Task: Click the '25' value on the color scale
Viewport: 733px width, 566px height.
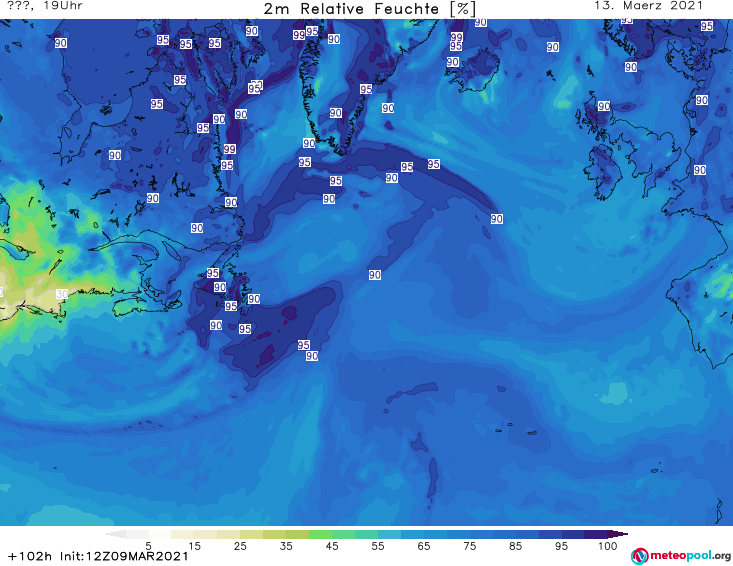Action: 240,546
